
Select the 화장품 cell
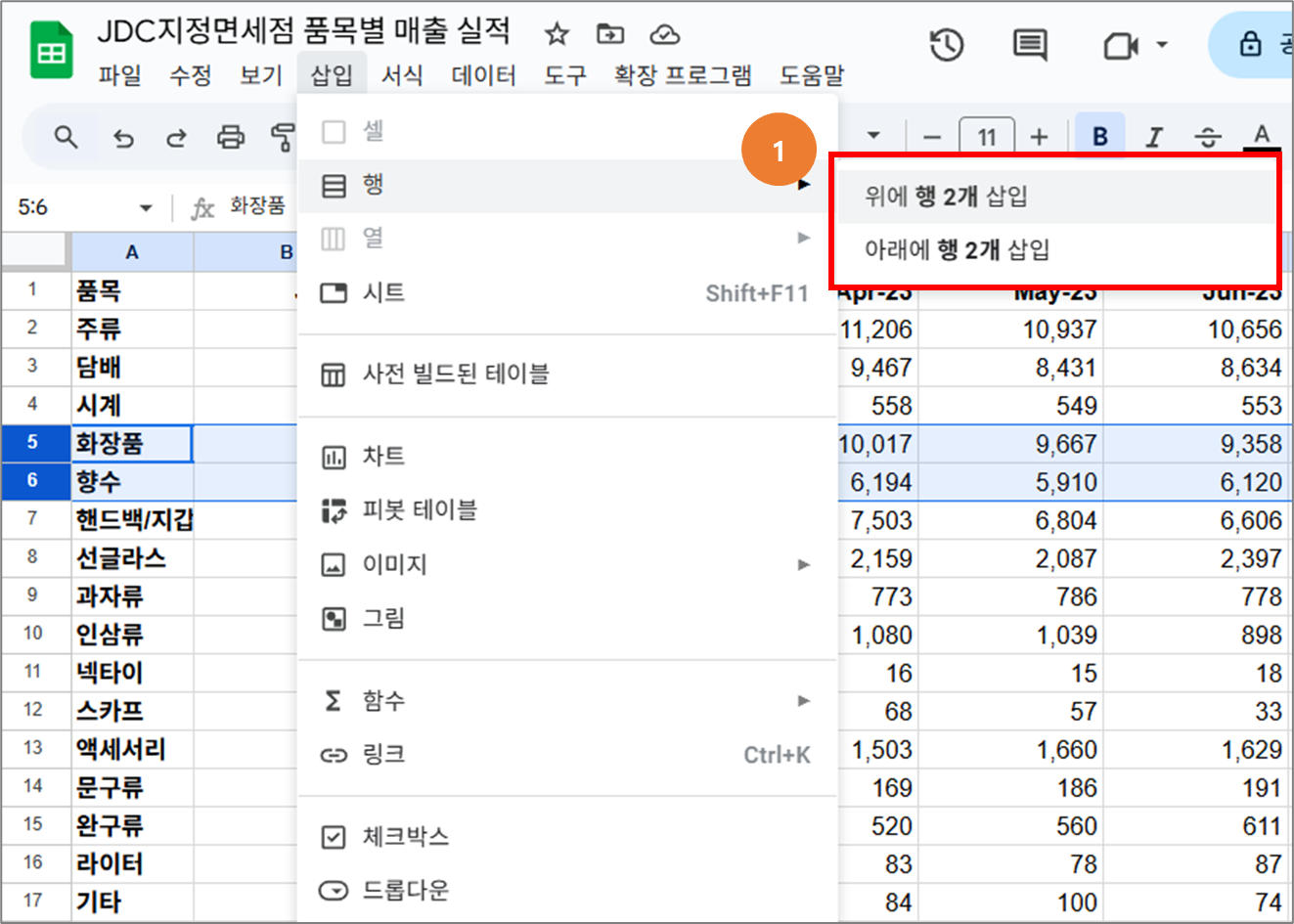click(x=132, y=444)
